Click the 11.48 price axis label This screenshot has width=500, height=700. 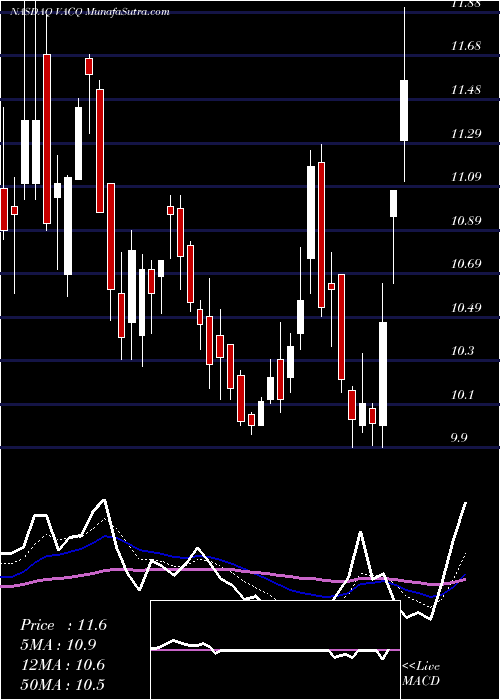pos(465,90)
